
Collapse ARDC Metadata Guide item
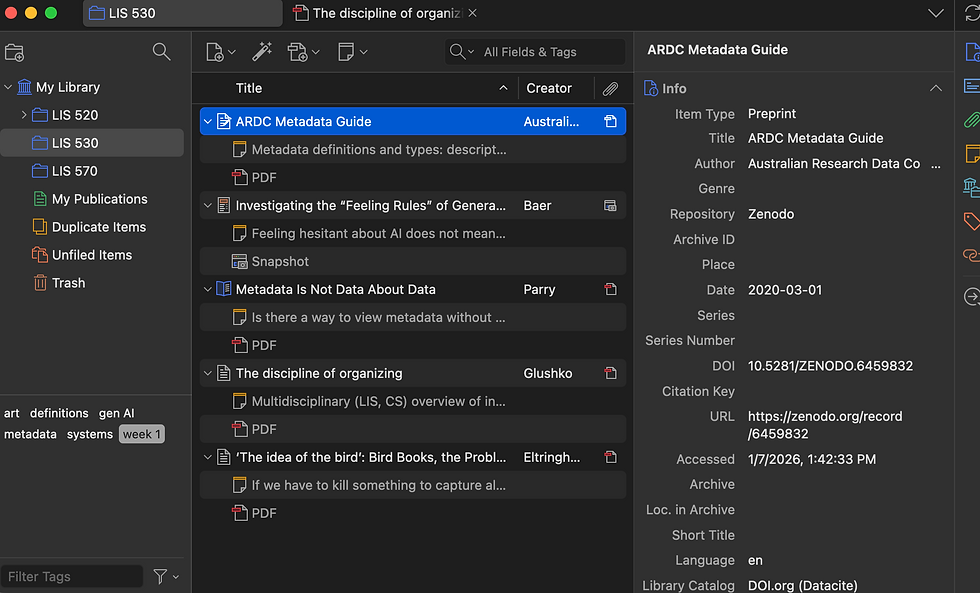(x=208, y=121)
